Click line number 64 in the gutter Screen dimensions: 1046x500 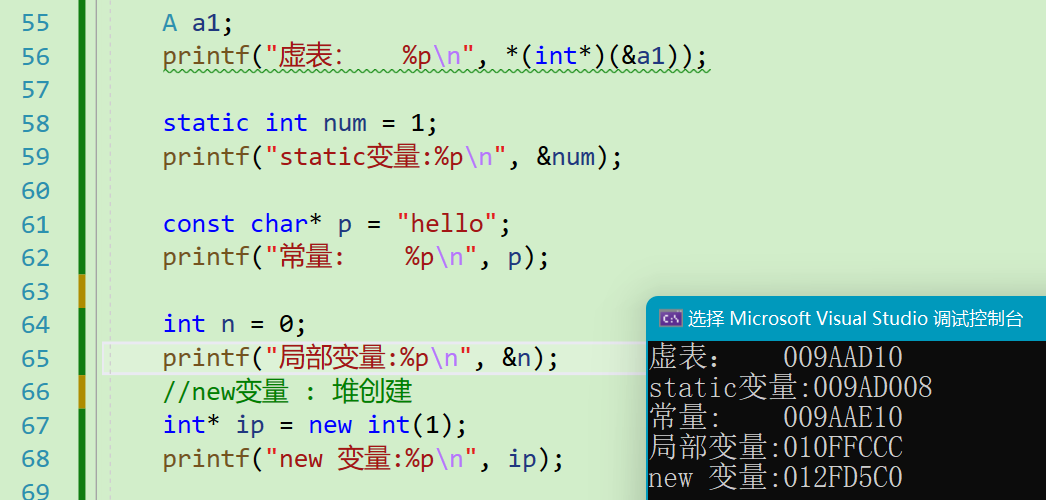35,325
